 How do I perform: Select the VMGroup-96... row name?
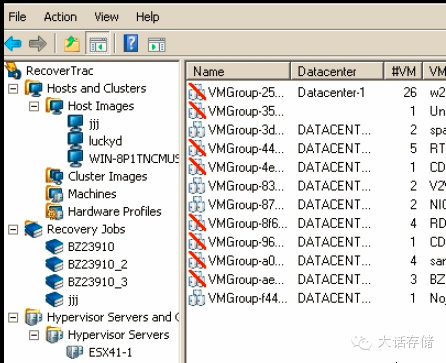246,241
